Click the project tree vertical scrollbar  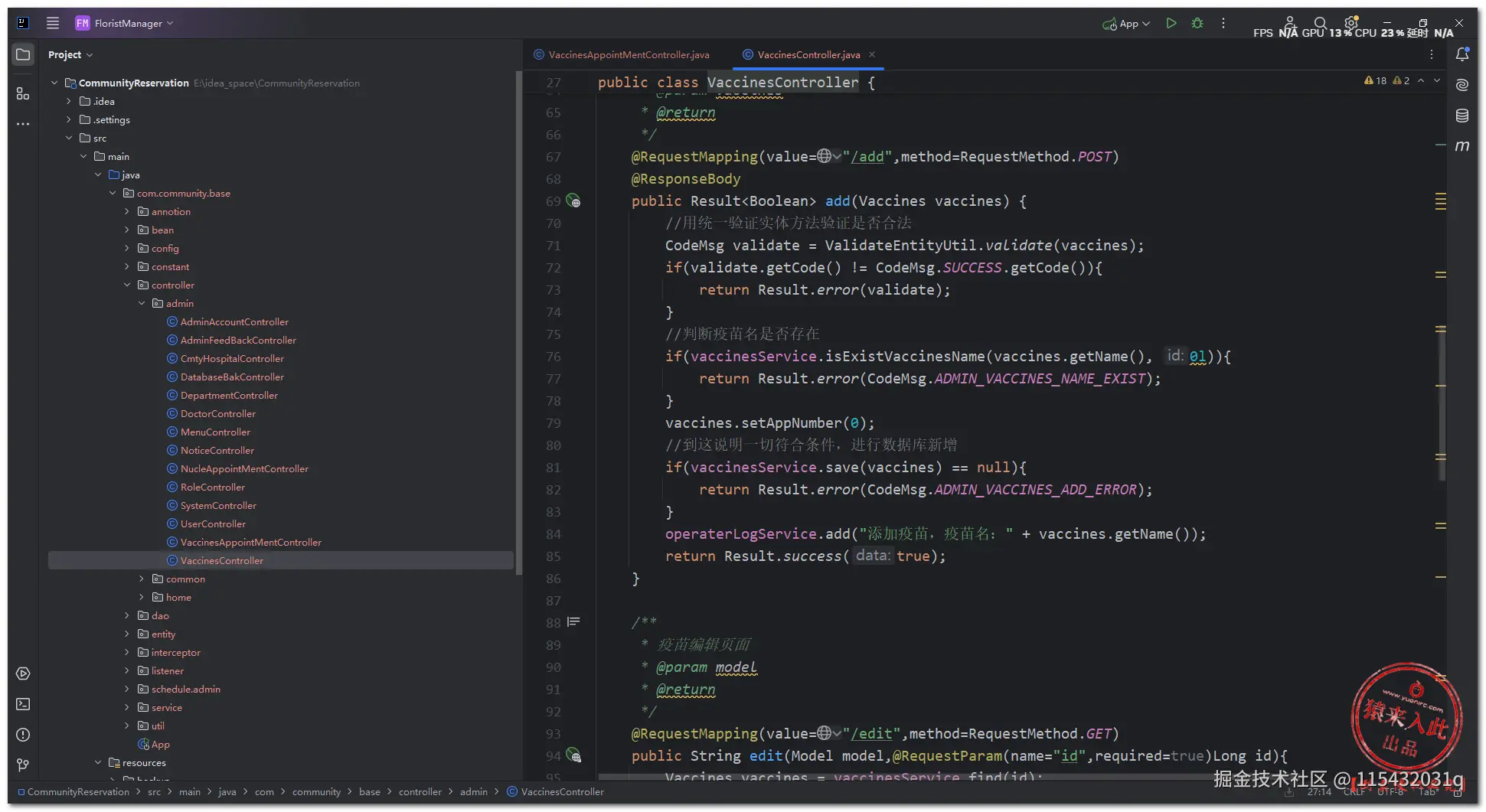(x=518, y=321)
